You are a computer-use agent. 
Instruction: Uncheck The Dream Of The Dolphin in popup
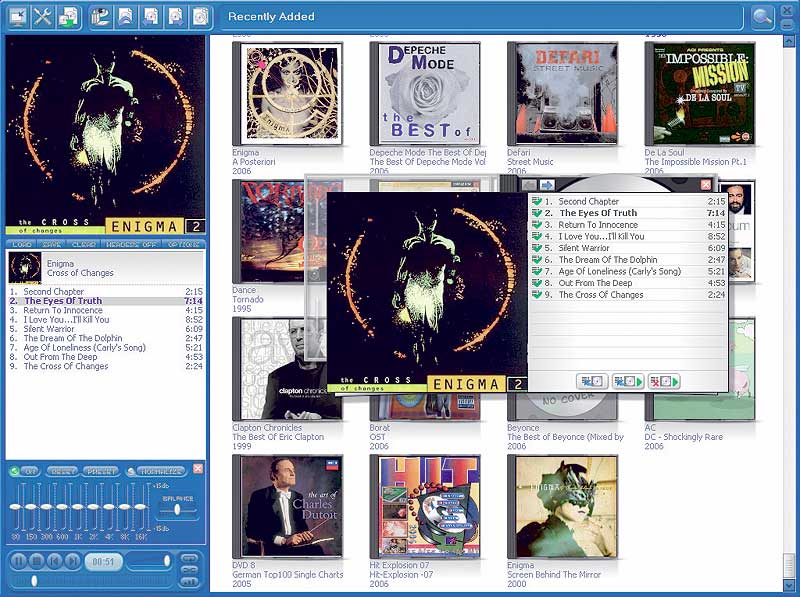537,260
